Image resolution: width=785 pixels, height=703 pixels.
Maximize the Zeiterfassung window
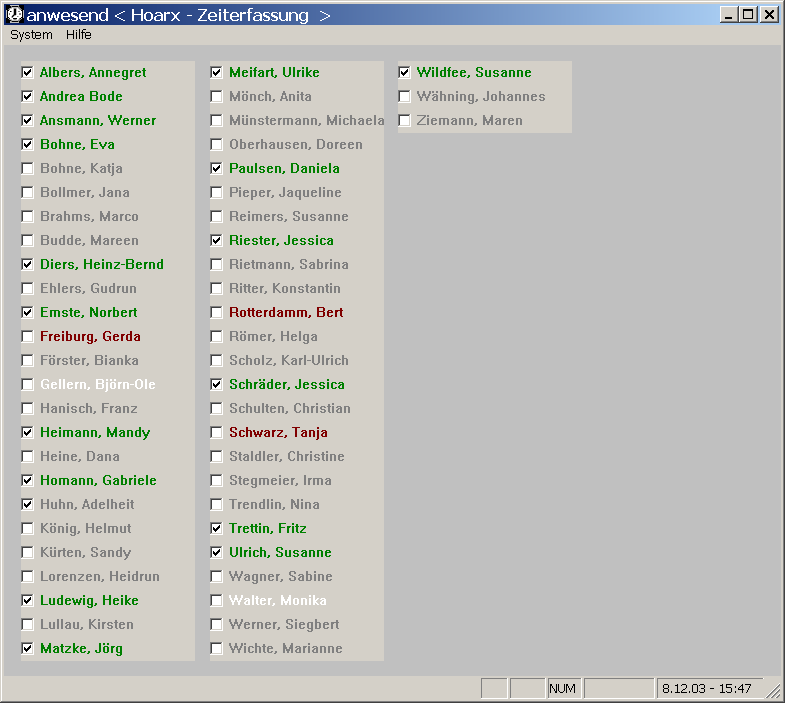(749, 15)
